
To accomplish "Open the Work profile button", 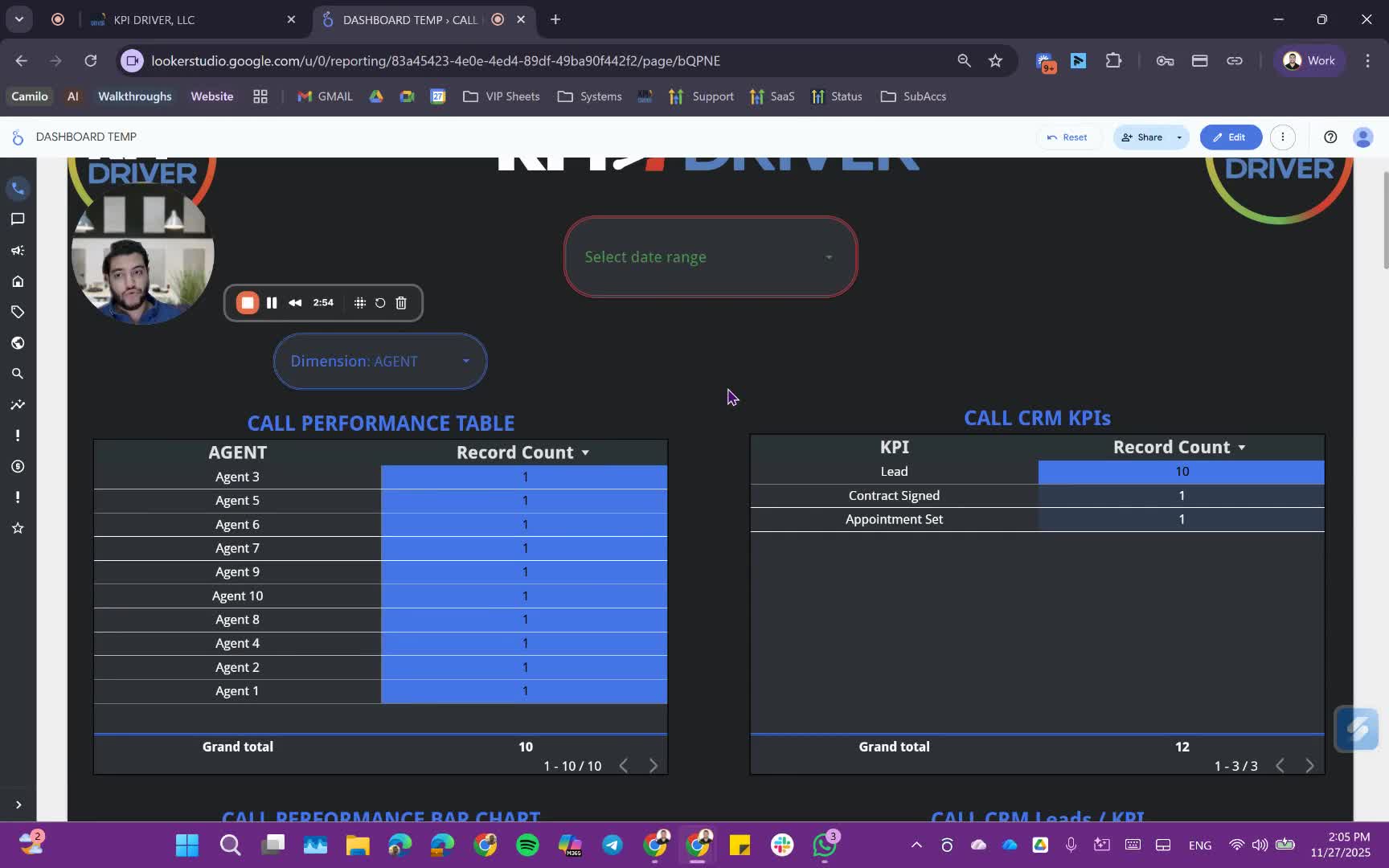I will click(1309, 61).
